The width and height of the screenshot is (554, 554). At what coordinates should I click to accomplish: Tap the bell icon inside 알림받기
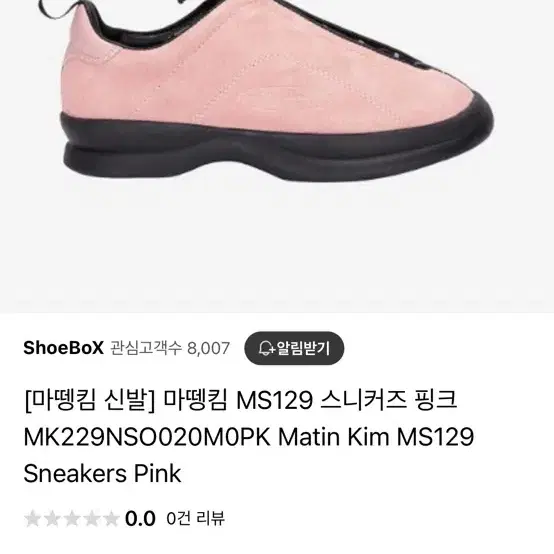(x=266, y=348)
